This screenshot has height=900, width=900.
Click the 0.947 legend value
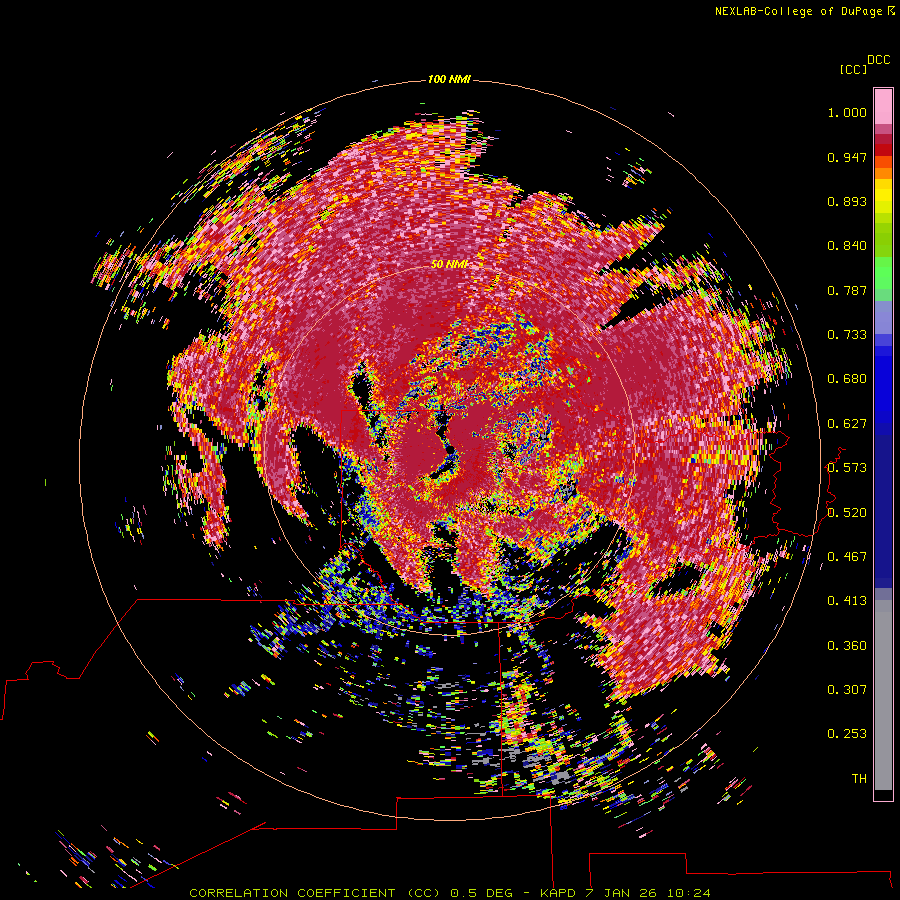[x=847, y=157]
